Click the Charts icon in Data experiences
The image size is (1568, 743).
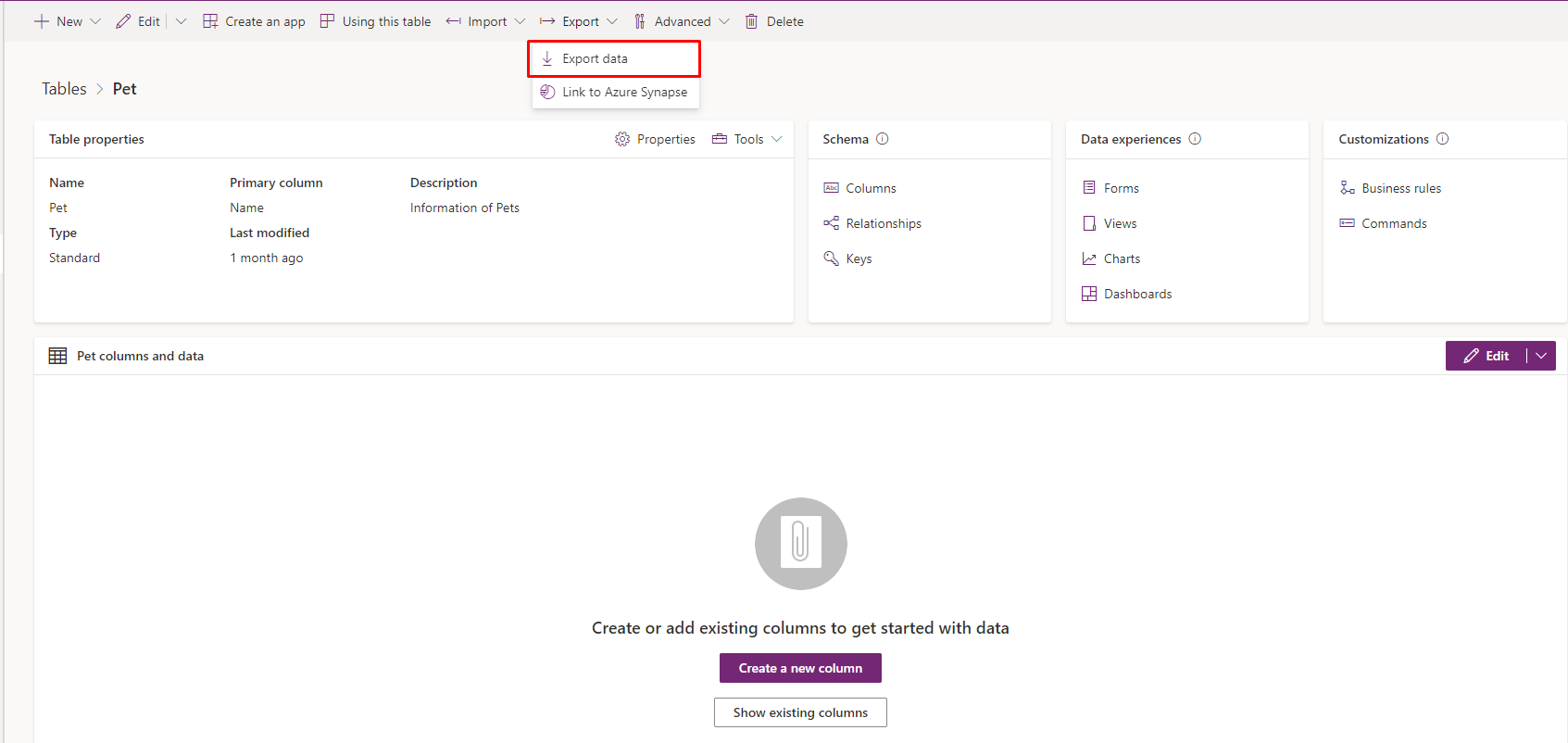[1089, 258]
